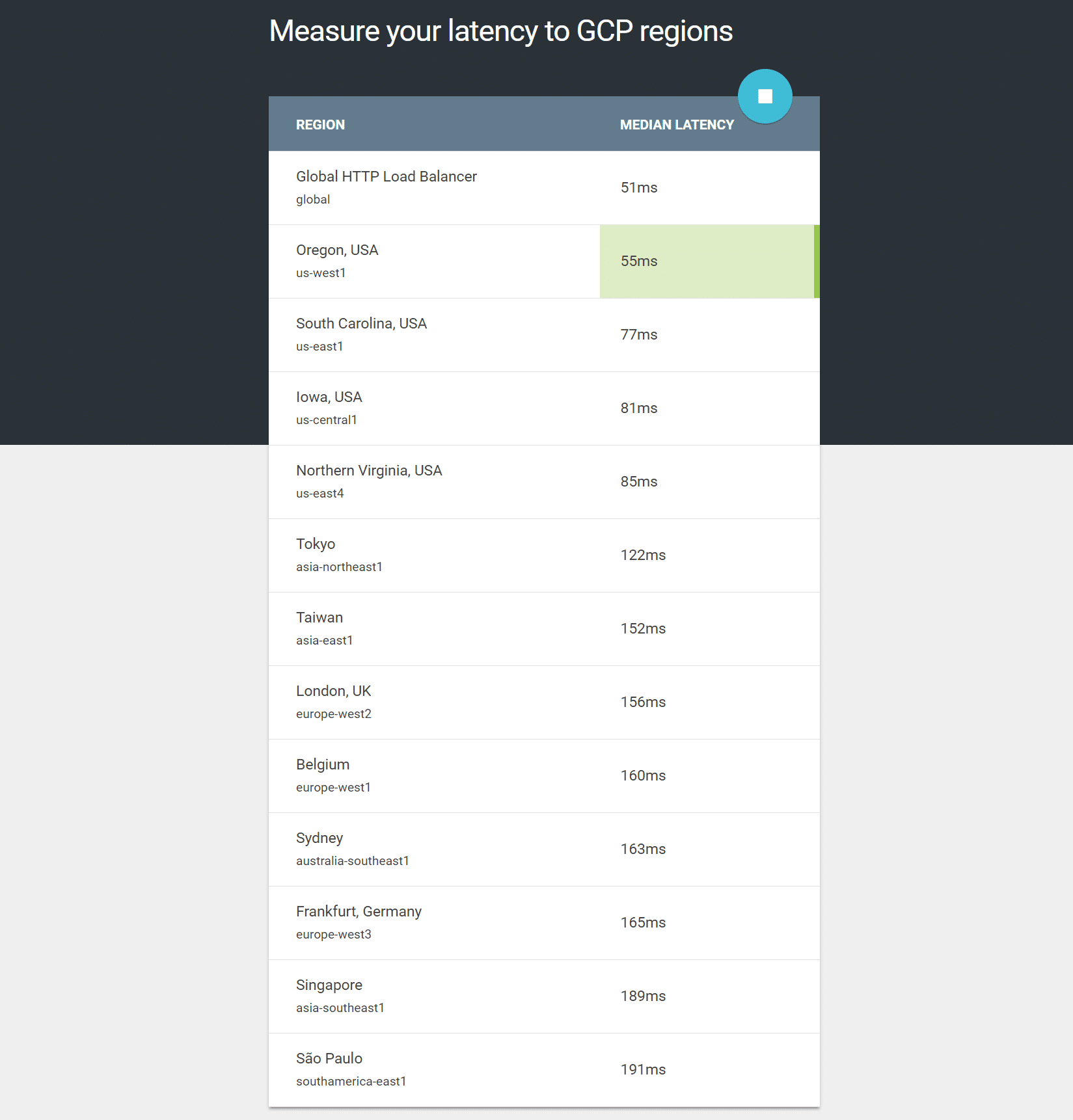Click the São Paulo latency value

[x=643, y=1069]
